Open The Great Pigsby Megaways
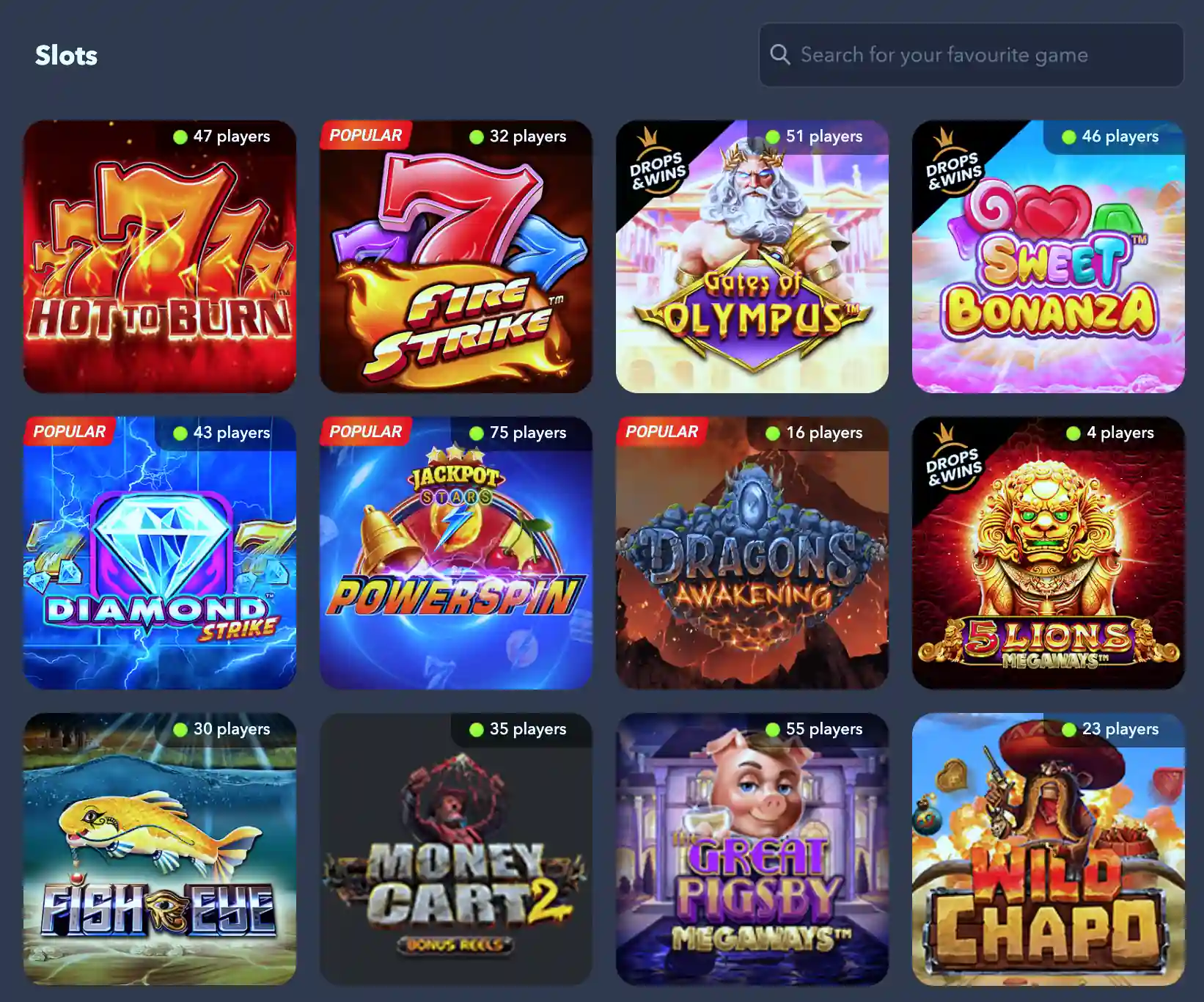 752,849
